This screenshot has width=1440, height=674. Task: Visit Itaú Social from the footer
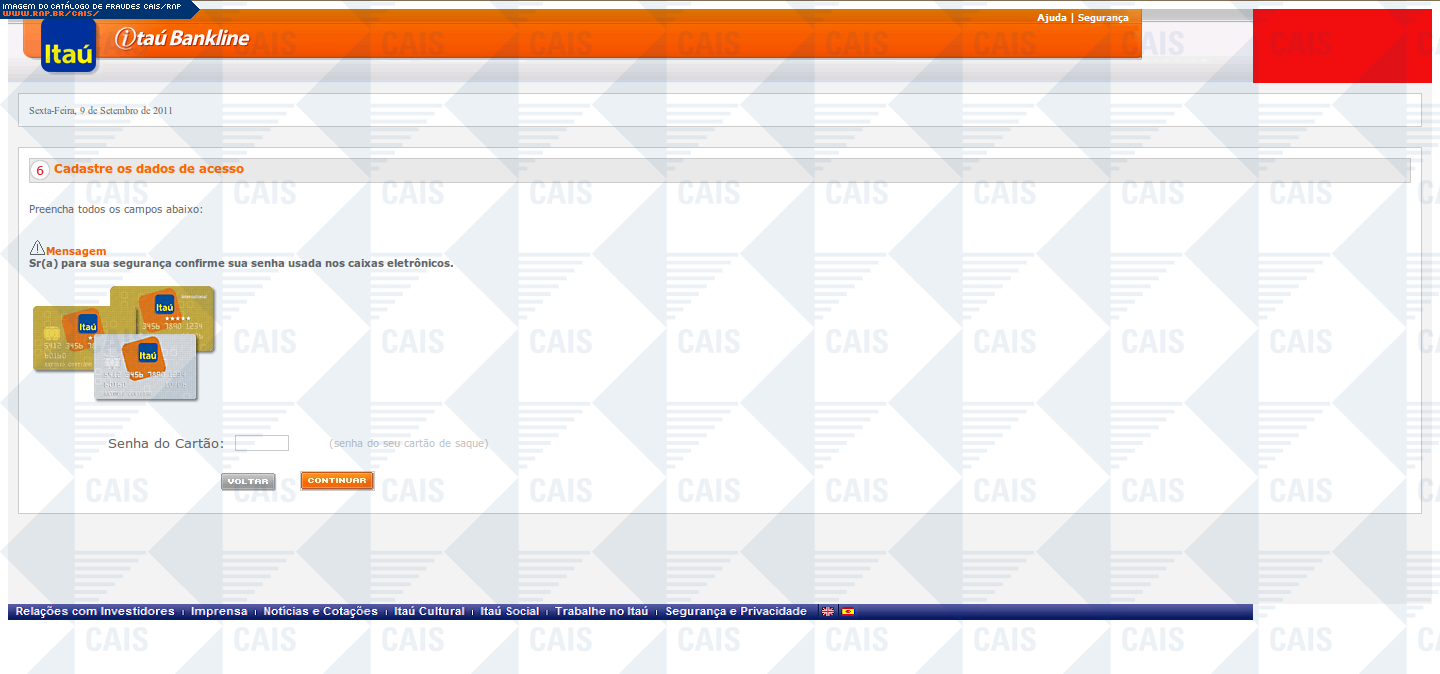(509, 612)
